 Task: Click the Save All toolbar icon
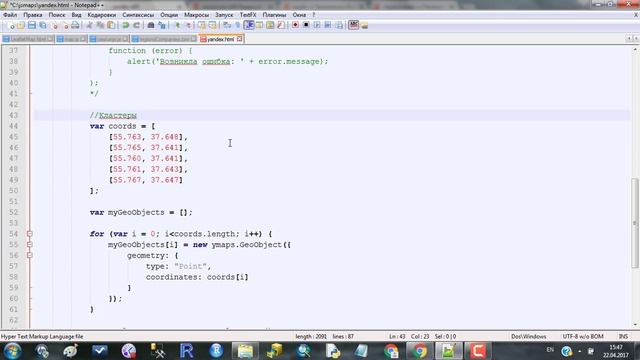[x=43, y=25]
